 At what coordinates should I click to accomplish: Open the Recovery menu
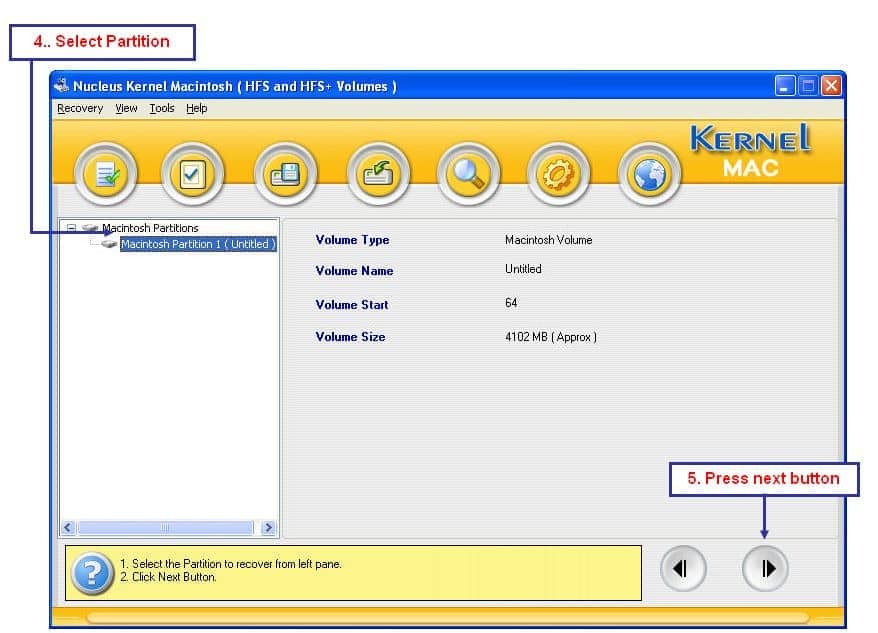[80, 108]
